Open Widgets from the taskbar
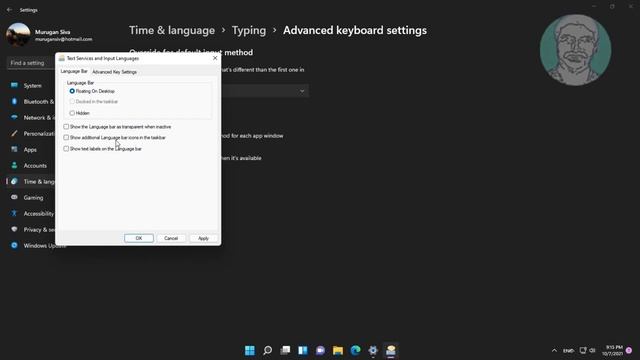Viewport: 640px width, 360px height. click(302, 350)
